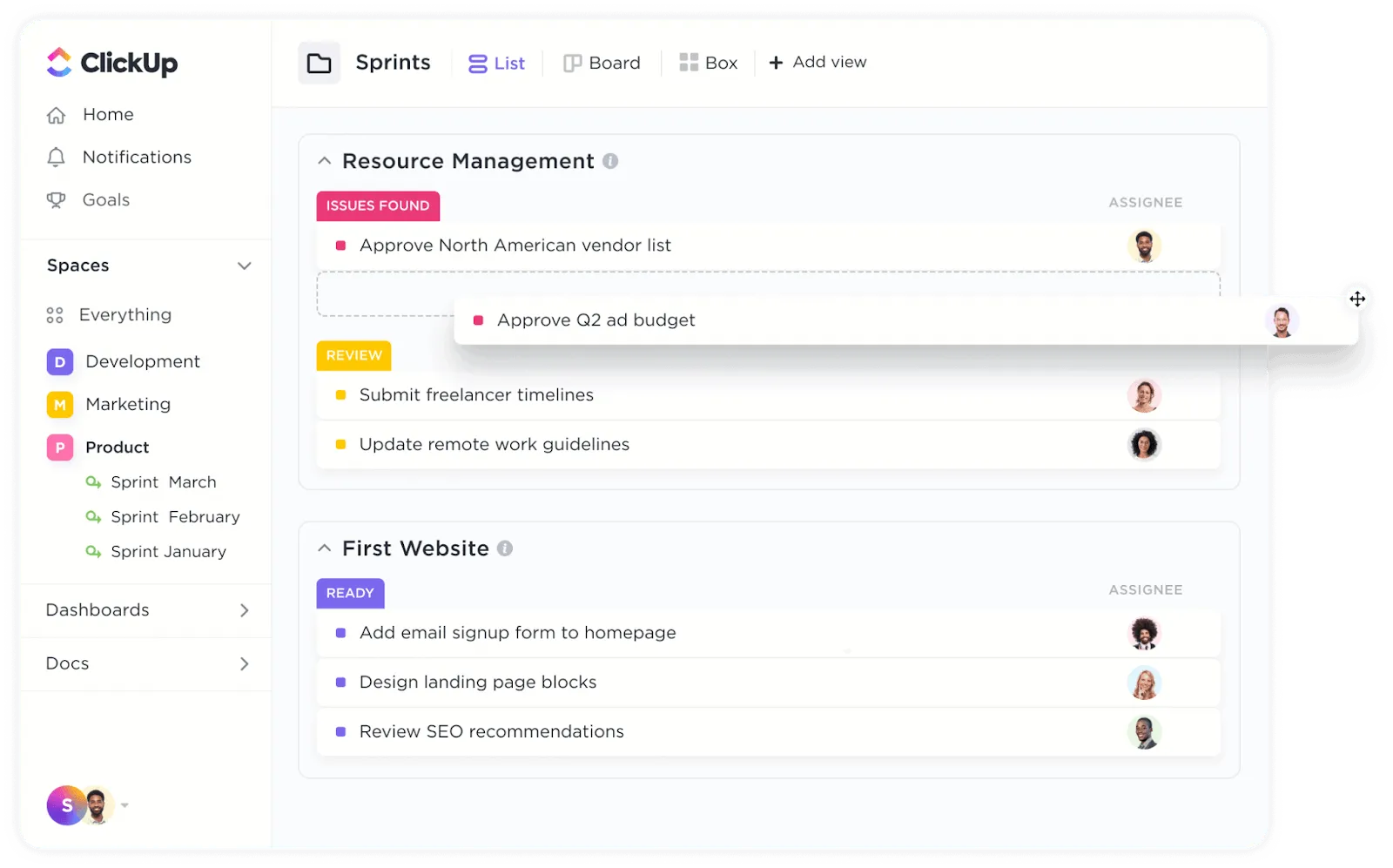The image size is (1393, 868).
Task: Click the Goals trophy icon
Action: [57, 200]
